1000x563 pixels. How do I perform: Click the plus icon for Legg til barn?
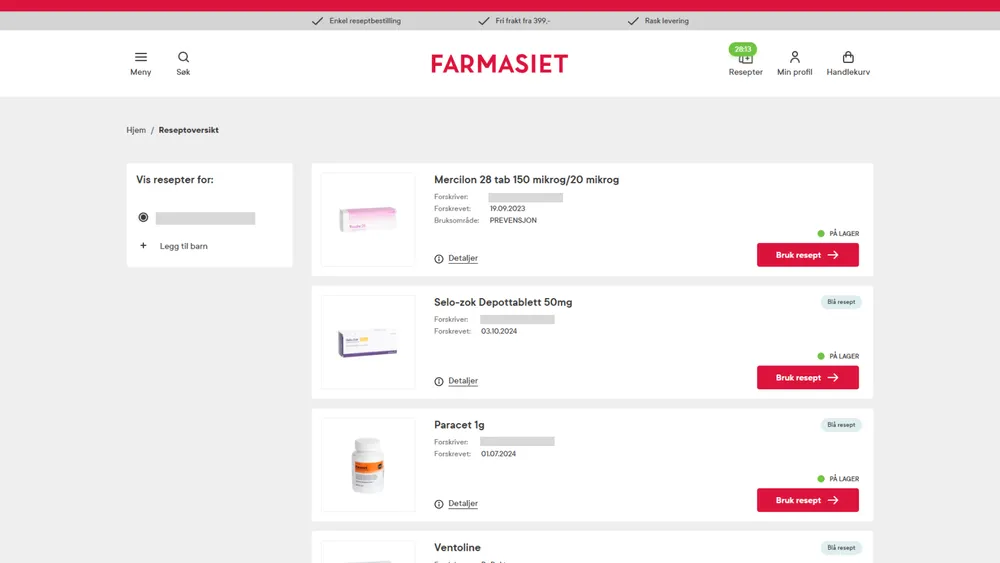tap(143, 245)
